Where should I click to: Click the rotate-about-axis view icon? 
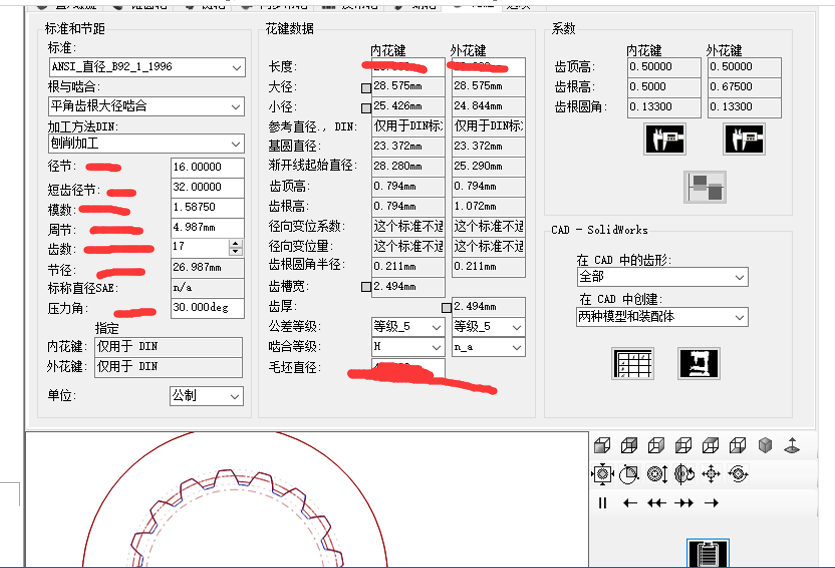click(684, 473)
